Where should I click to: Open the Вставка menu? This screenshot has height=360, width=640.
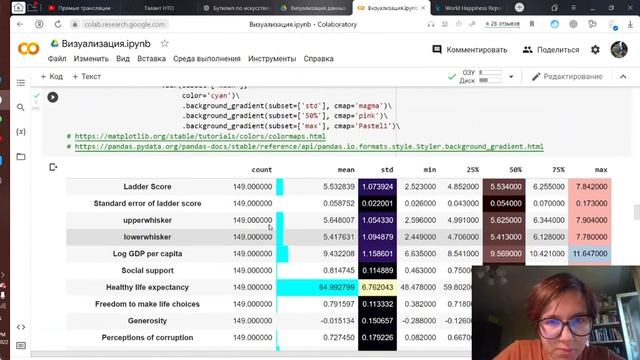click(151, 59)
